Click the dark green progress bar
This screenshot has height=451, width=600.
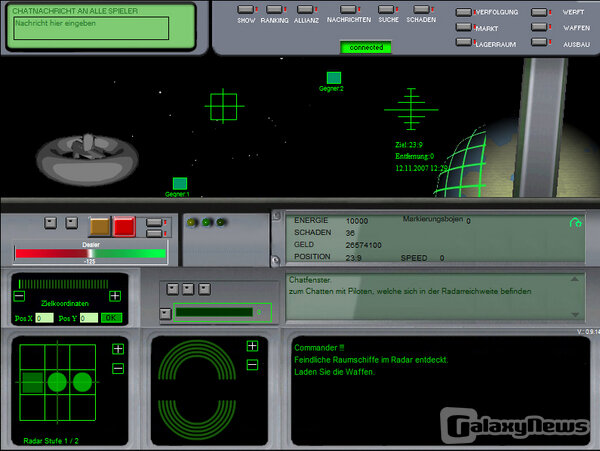[215, 313]
